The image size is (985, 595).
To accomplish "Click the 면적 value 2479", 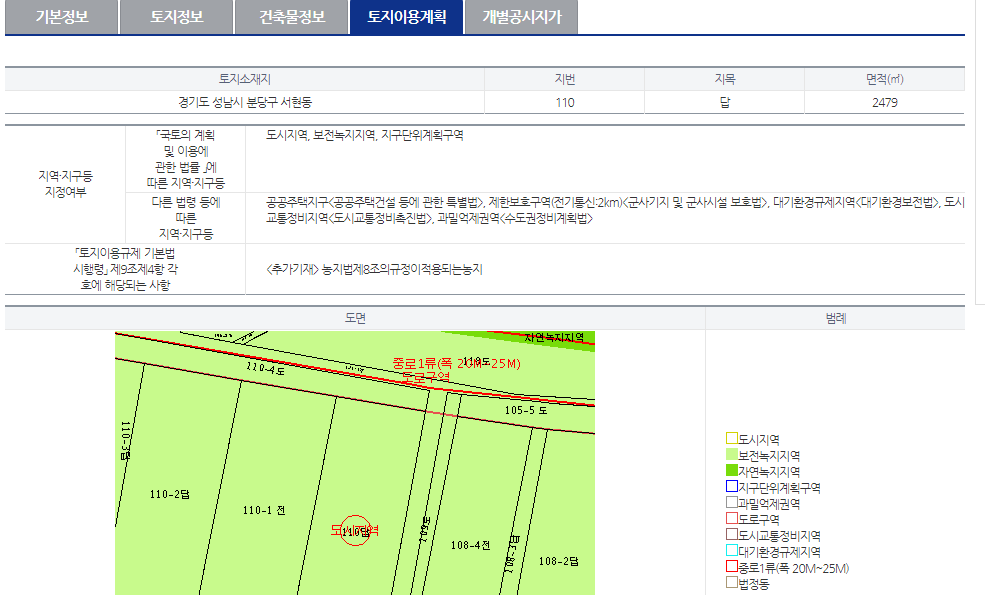I will point(884,102).
